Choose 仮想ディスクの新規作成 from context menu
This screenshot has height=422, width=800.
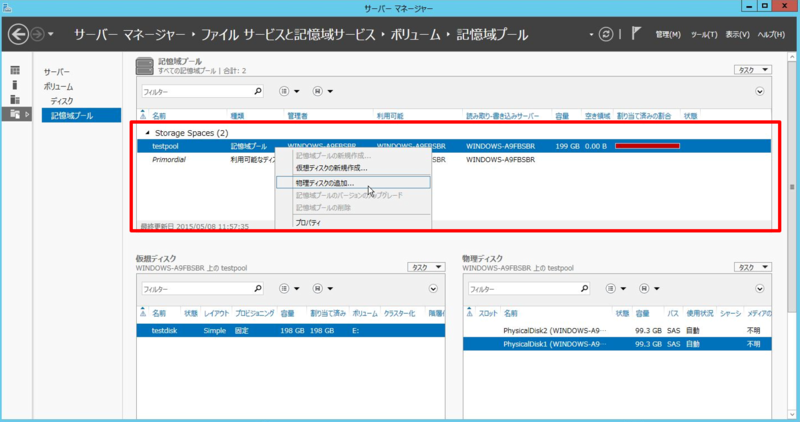pyautogui.click(x=330, y=168)
